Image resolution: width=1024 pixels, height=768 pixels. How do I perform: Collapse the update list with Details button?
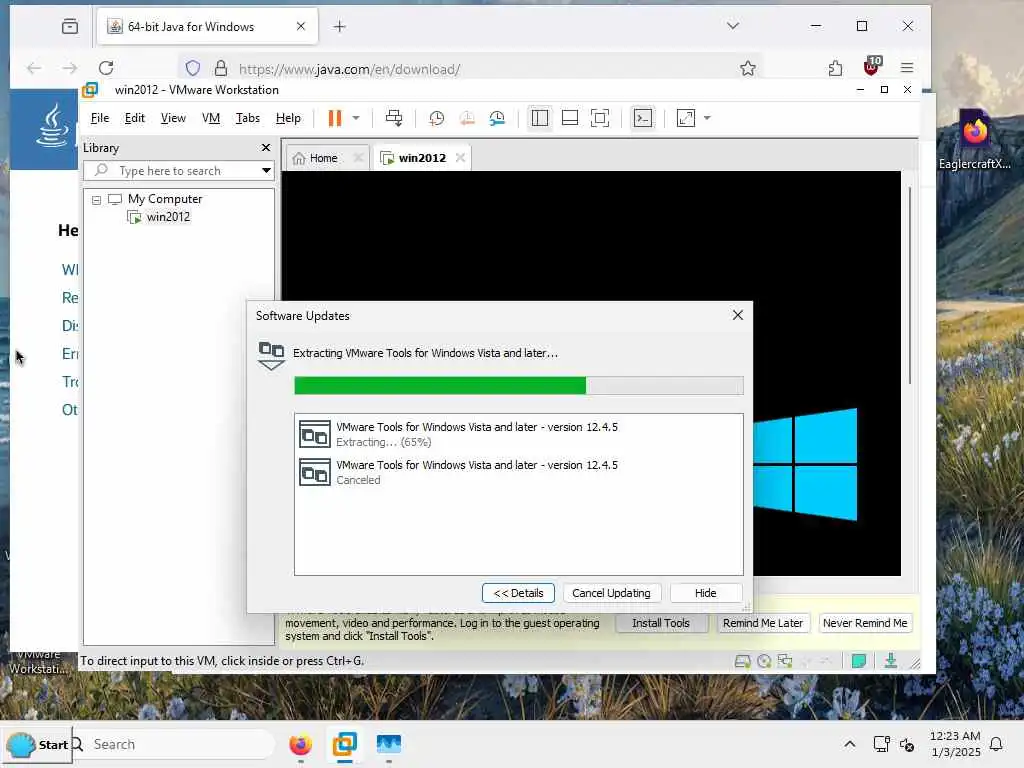[x=519, y=593]
